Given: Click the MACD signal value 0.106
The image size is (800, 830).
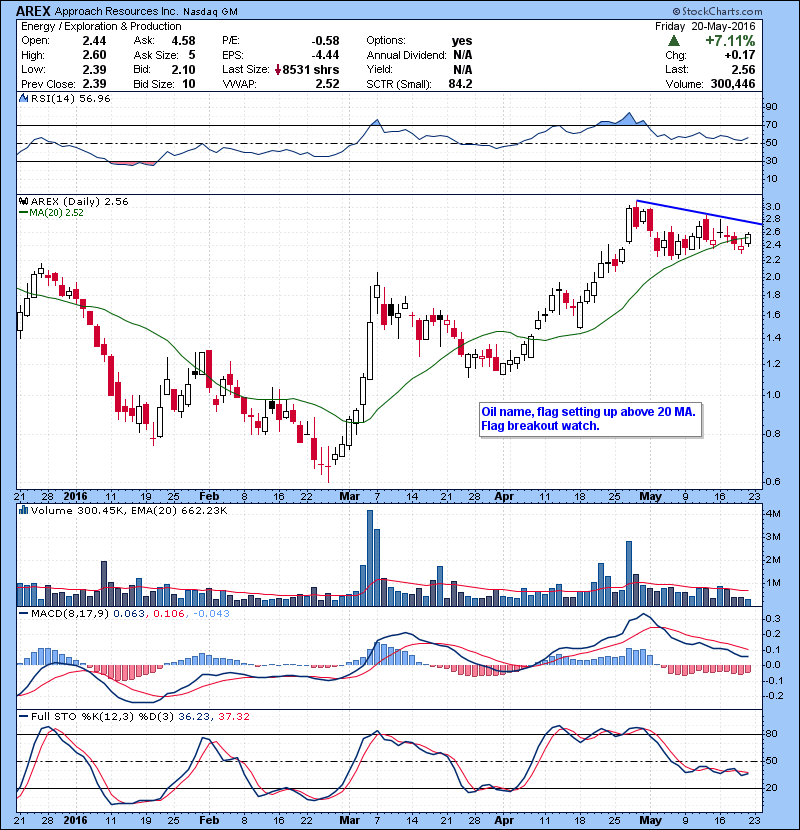Looking at the screenshot, I should 168,614.
